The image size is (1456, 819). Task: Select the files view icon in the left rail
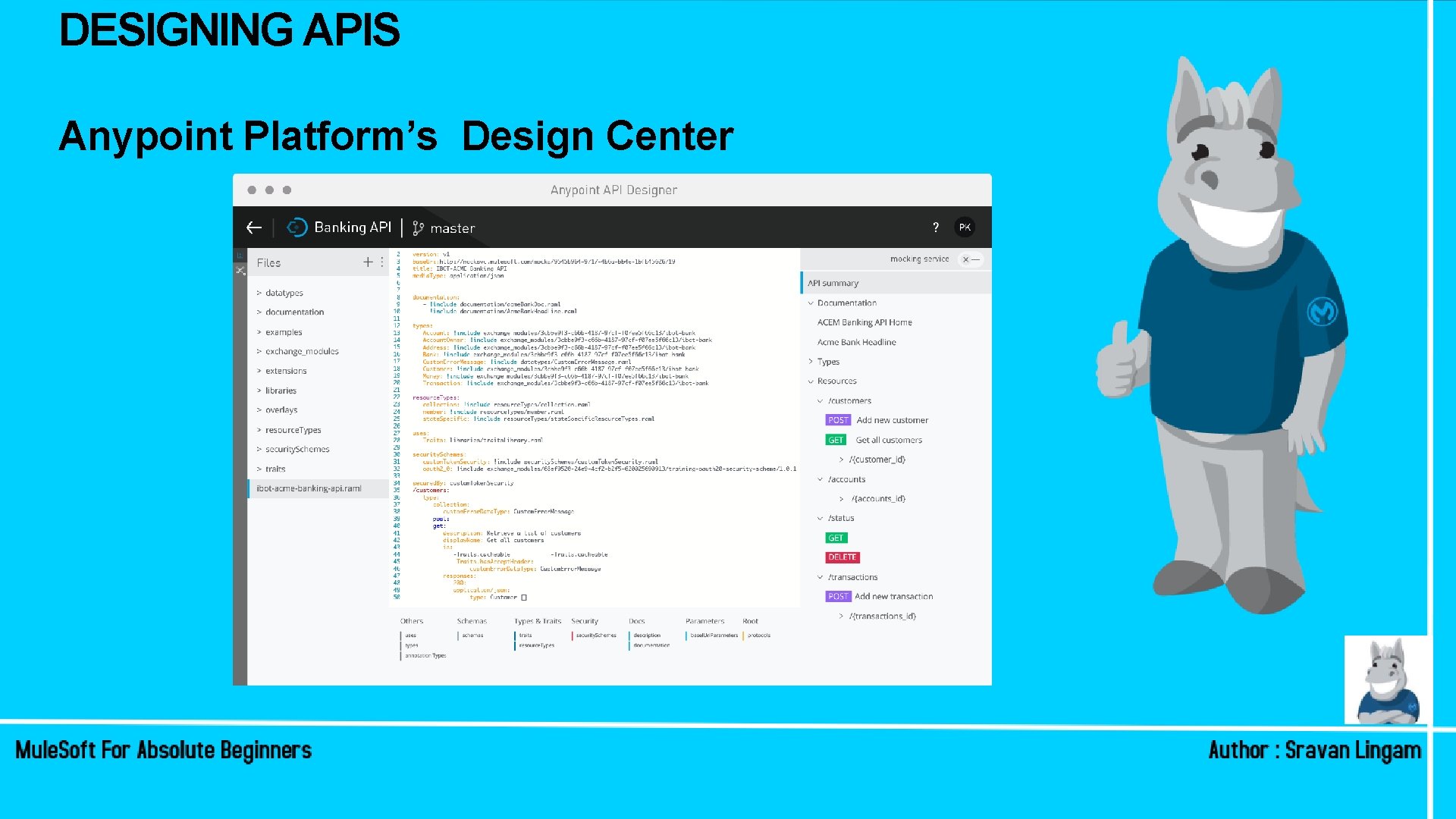click(240, 256)
